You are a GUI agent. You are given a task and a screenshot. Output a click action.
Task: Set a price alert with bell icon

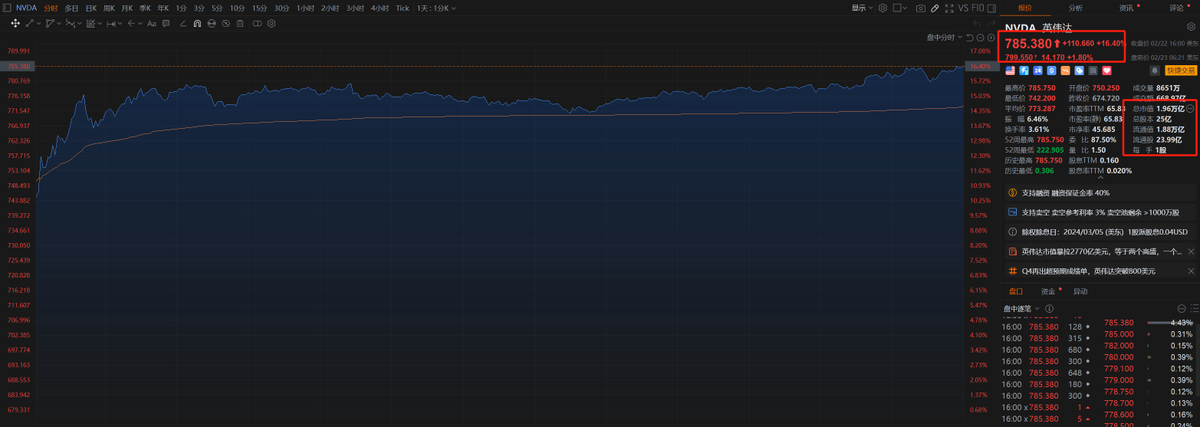[1155, 70]
